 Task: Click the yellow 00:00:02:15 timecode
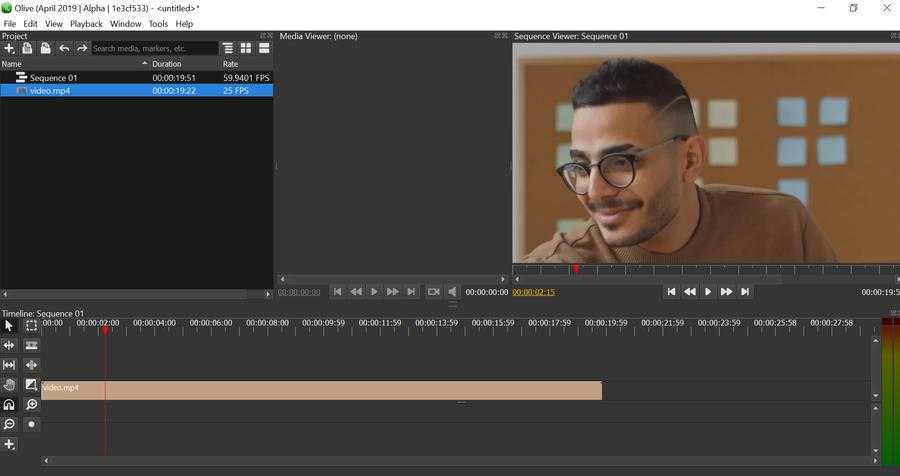point(533,292)
